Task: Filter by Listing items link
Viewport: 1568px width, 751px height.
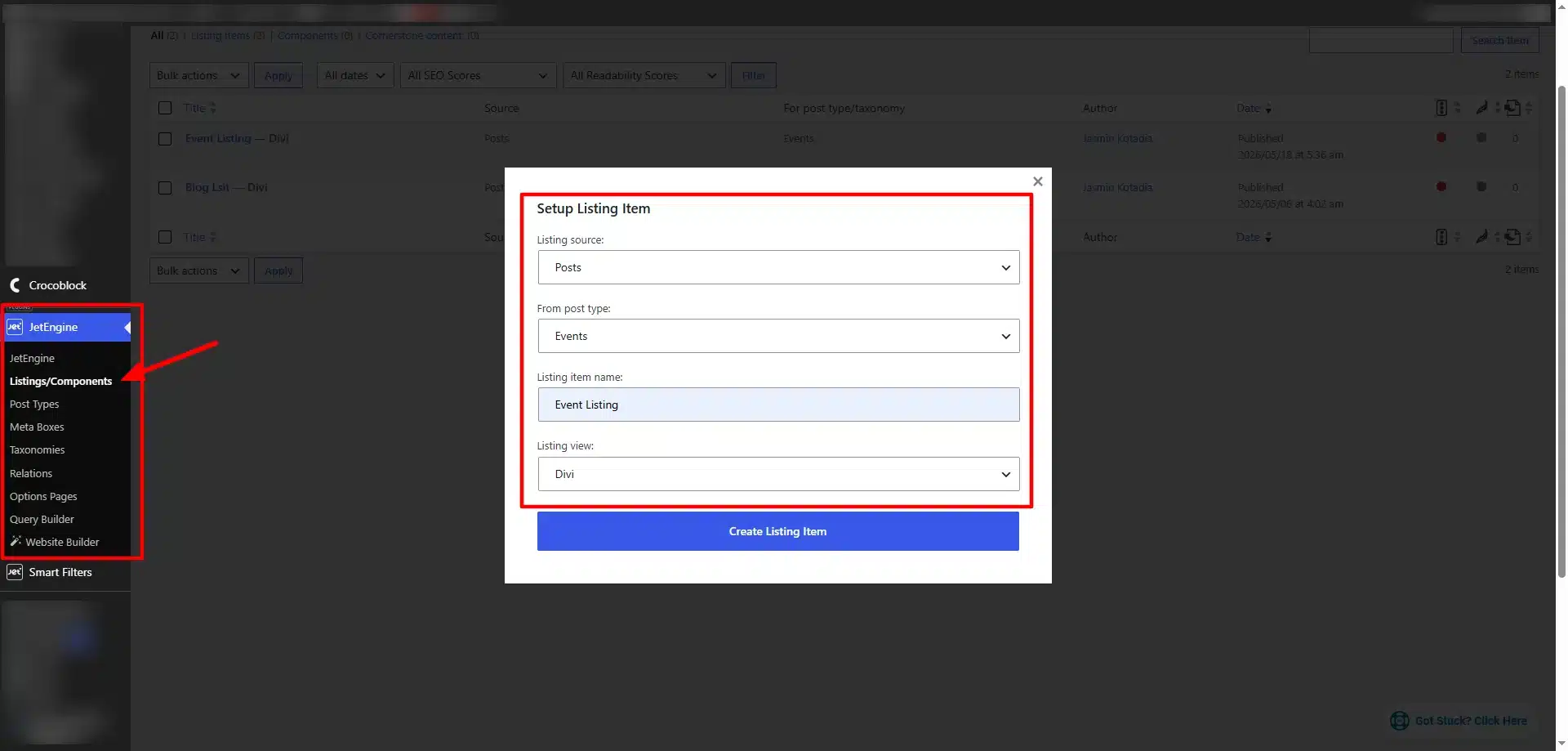Action: pyautogui.click(x=220, y=35)
